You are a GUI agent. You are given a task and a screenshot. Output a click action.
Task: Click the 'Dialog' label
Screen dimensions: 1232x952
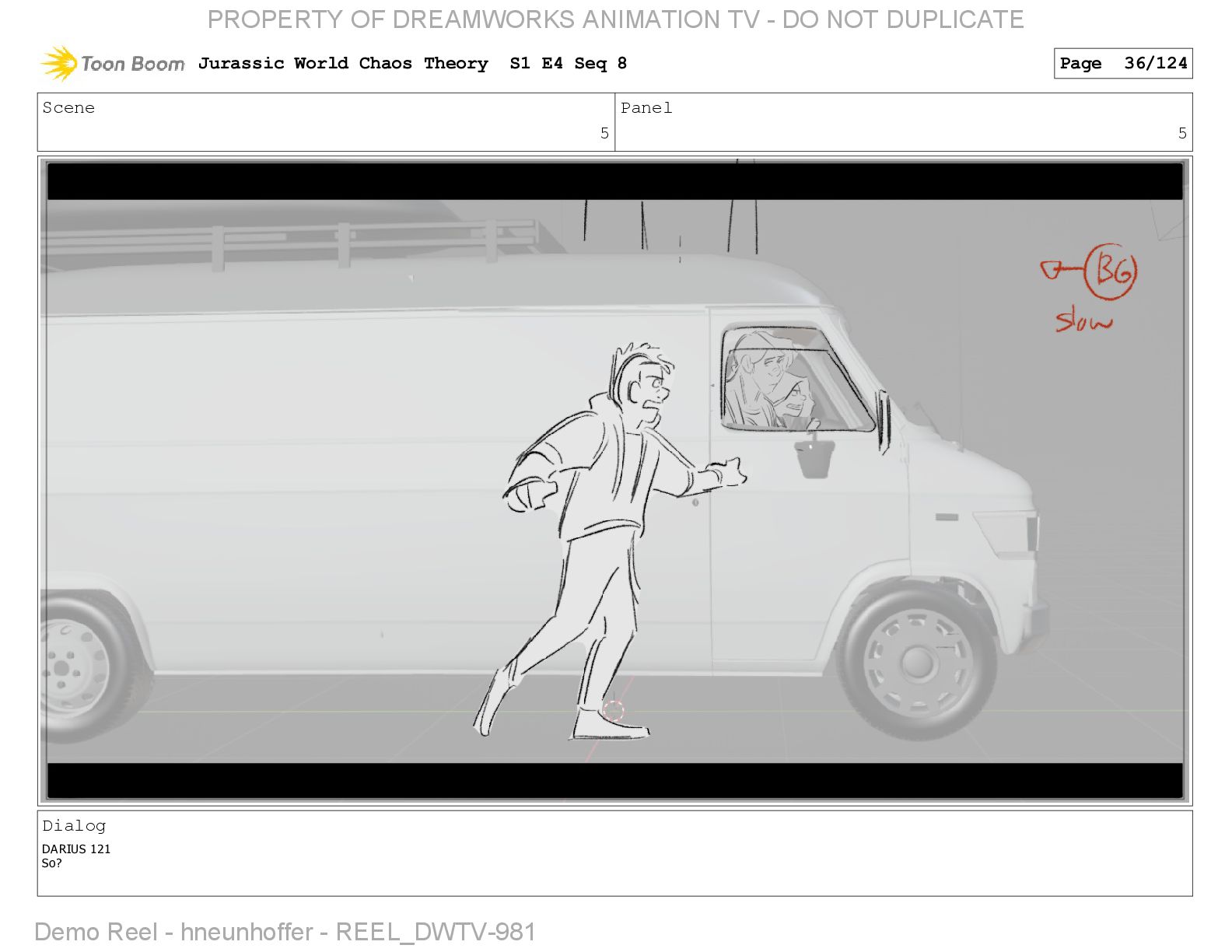pyautogui.click(x=74, y=826)
